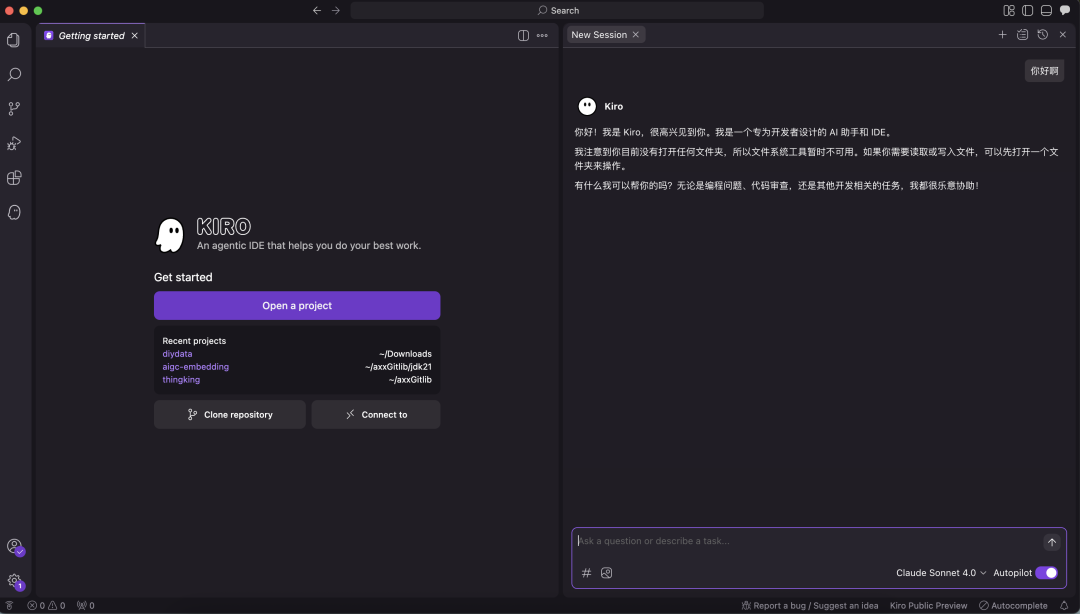Open the Accounts menu icon
The height and width of the screenshot is (614, 1080).
click(14, 546)
